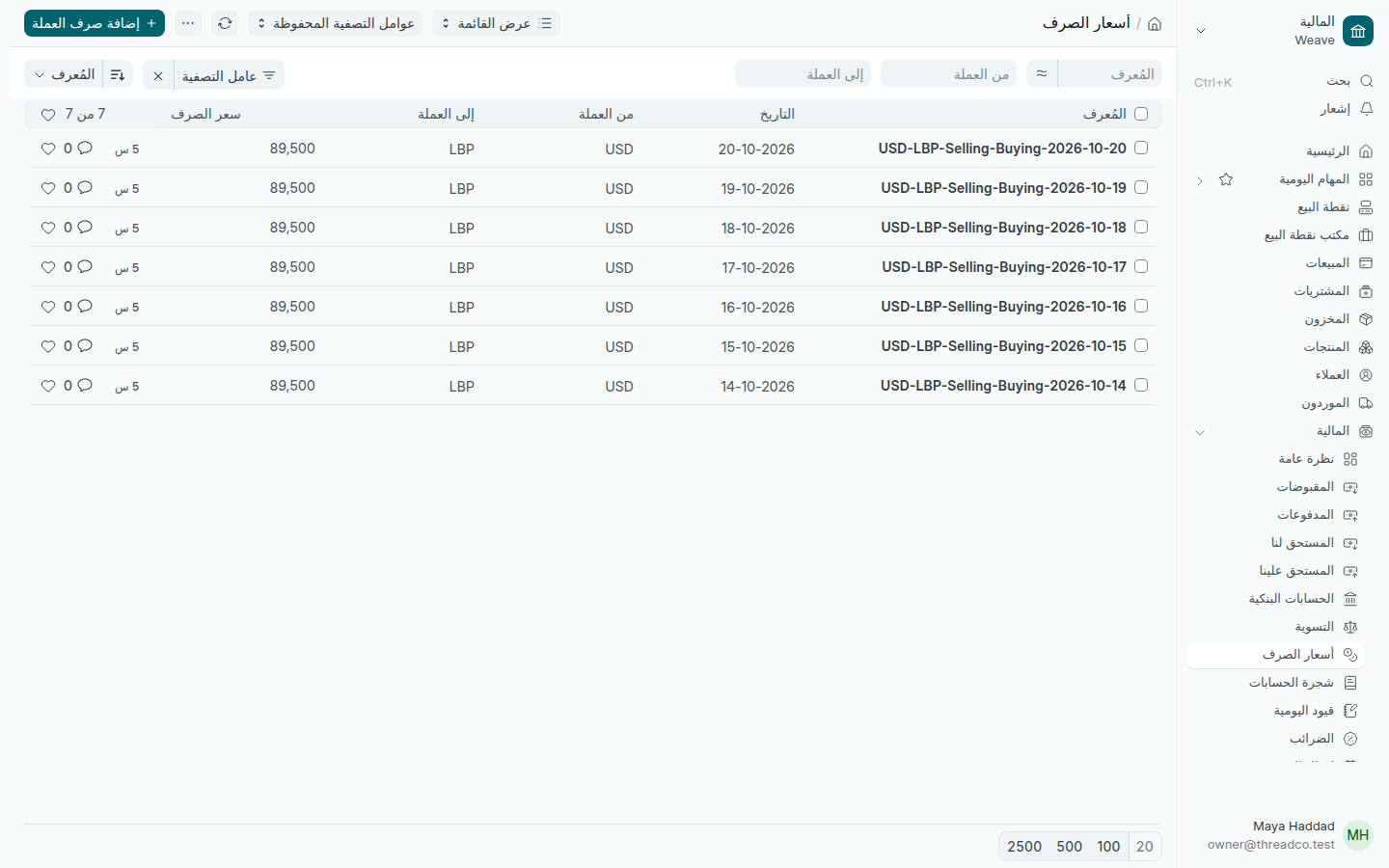This screenshot has width=1389, height=868.
Task: Click the sort direction icon
Action: pyautogui.click(x=118, y=75)
